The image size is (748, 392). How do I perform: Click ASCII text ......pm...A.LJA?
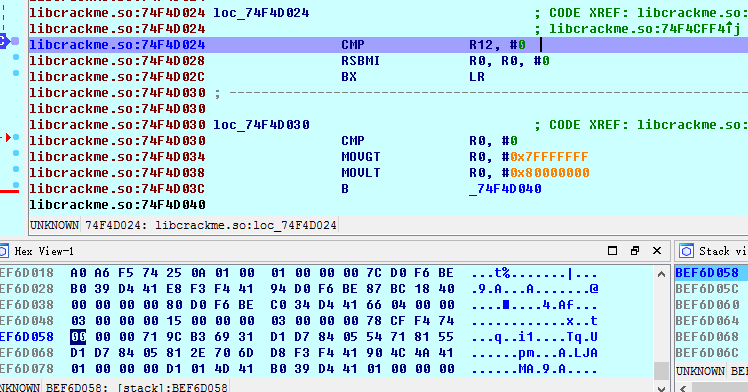534,353
